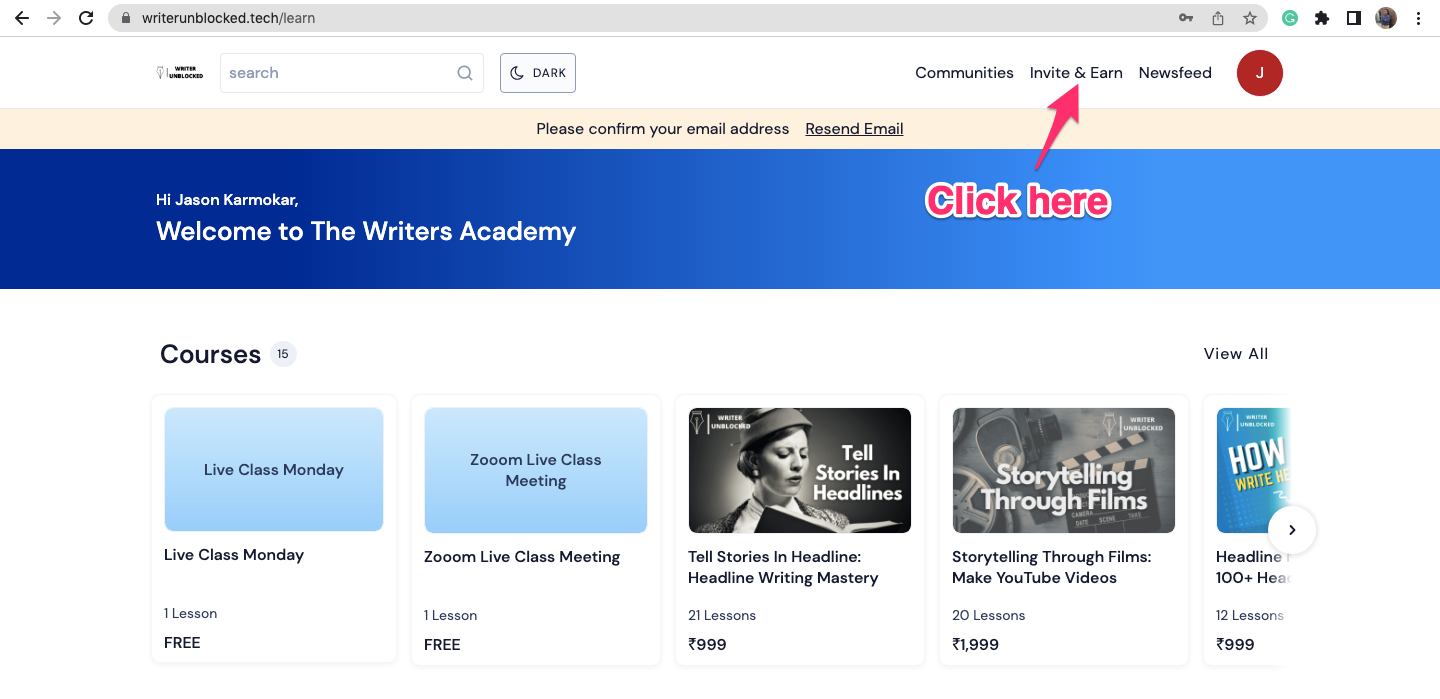Click the courses count badge 15

(283, 354)
